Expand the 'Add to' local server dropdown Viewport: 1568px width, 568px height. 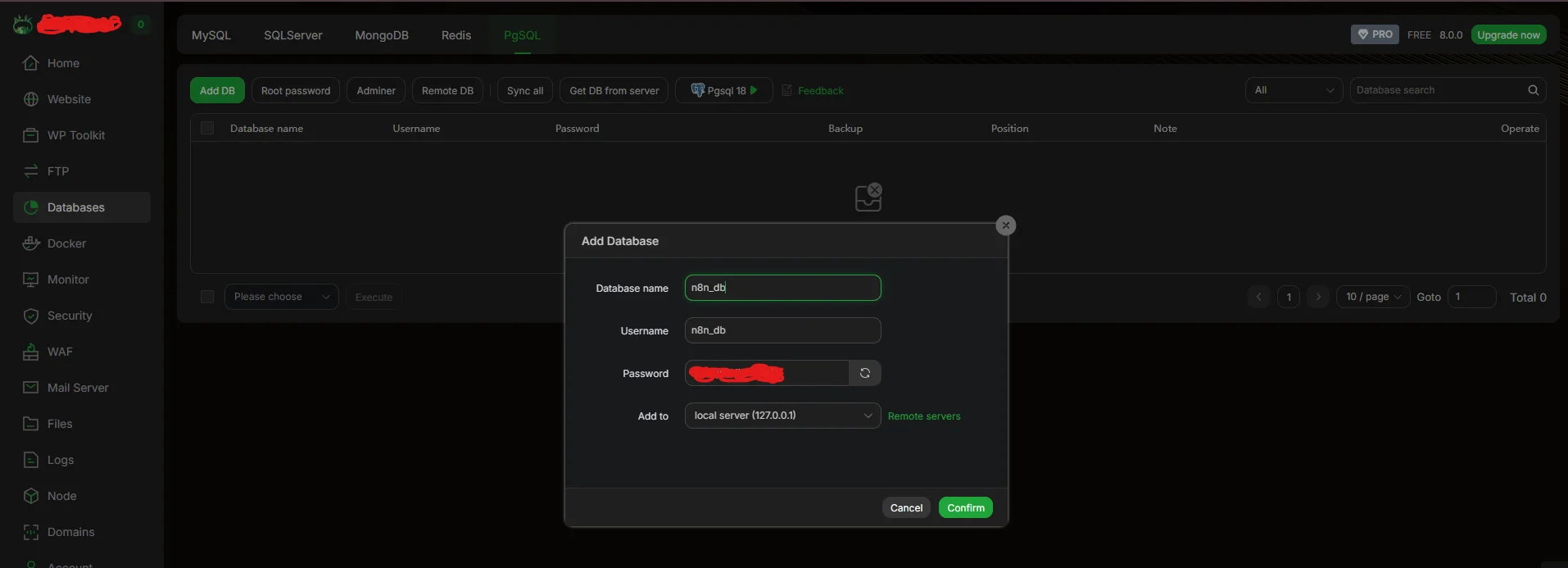782,416
